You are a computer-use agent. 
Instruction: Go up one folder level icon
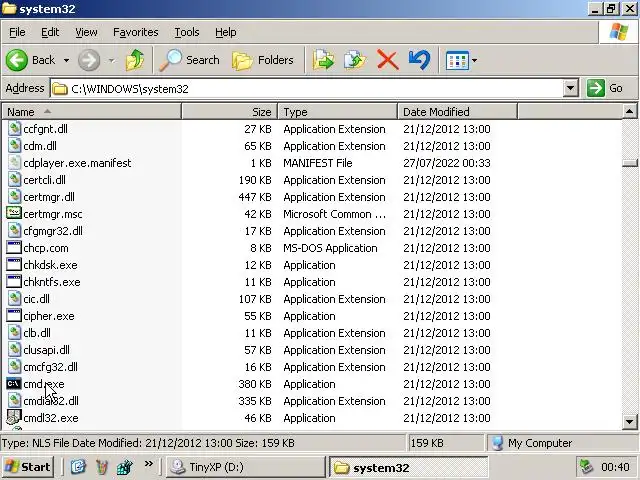pyautogui.click(x=135, y=60)
